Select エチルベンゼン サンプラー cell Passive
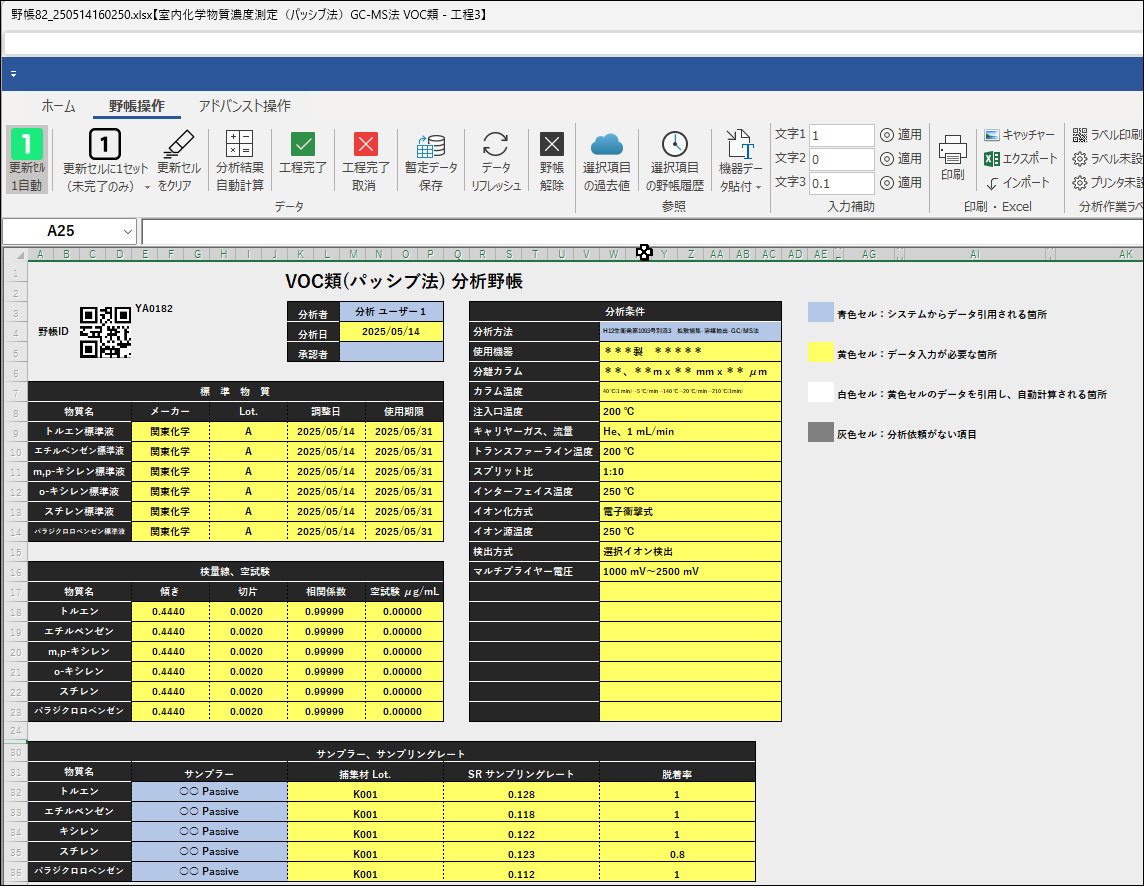 (209, 812)
